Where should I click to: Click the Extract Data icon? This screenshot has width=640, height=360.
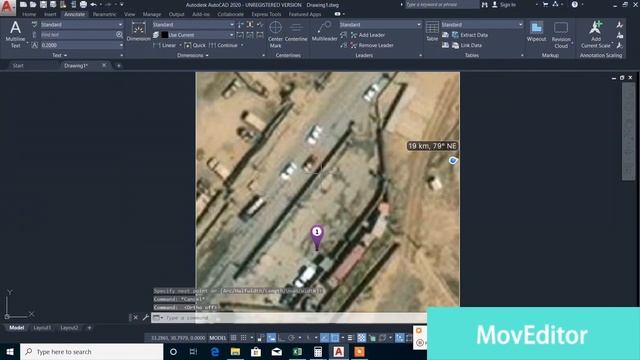(x=456, y=35)
